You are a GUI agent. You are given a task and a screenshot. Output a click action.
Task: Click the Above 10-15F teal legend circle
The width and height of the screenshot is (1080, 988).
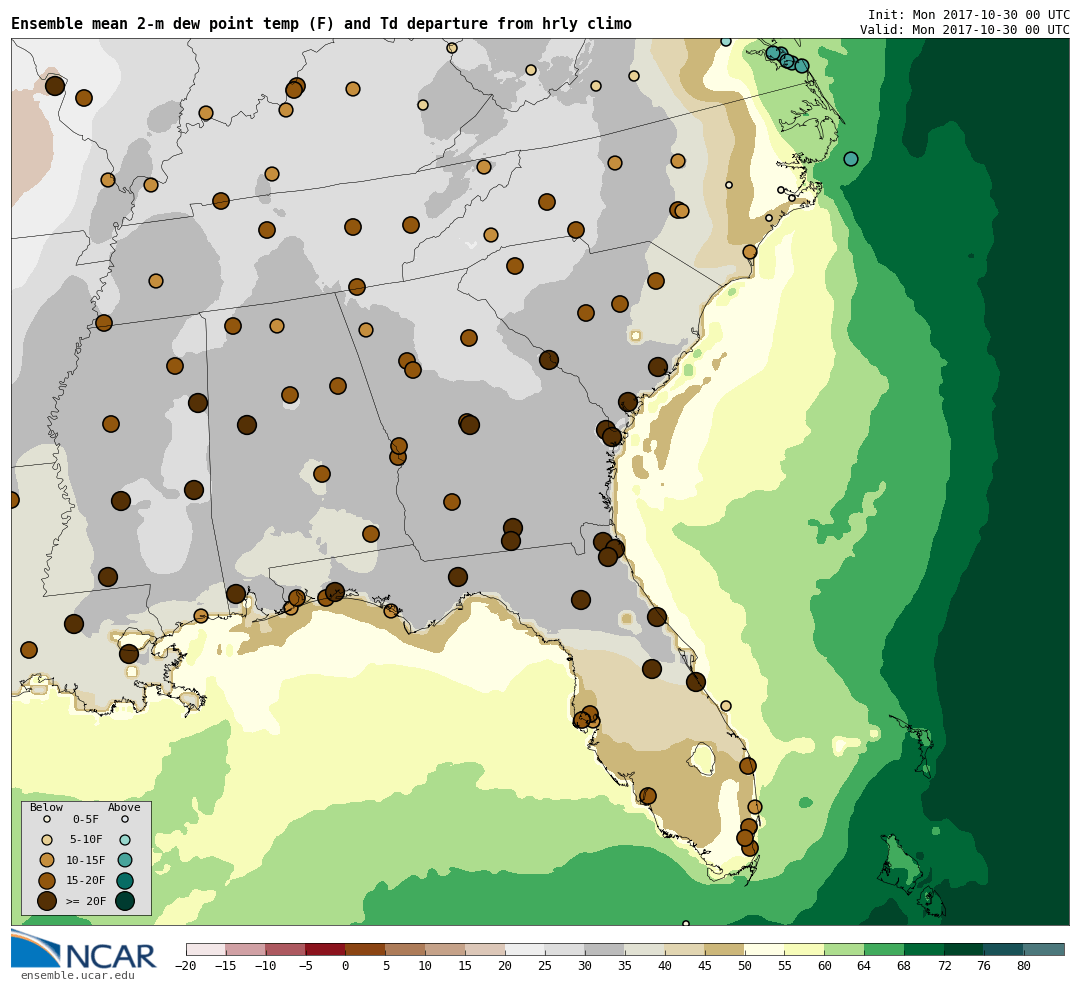[x=125, y=860]
